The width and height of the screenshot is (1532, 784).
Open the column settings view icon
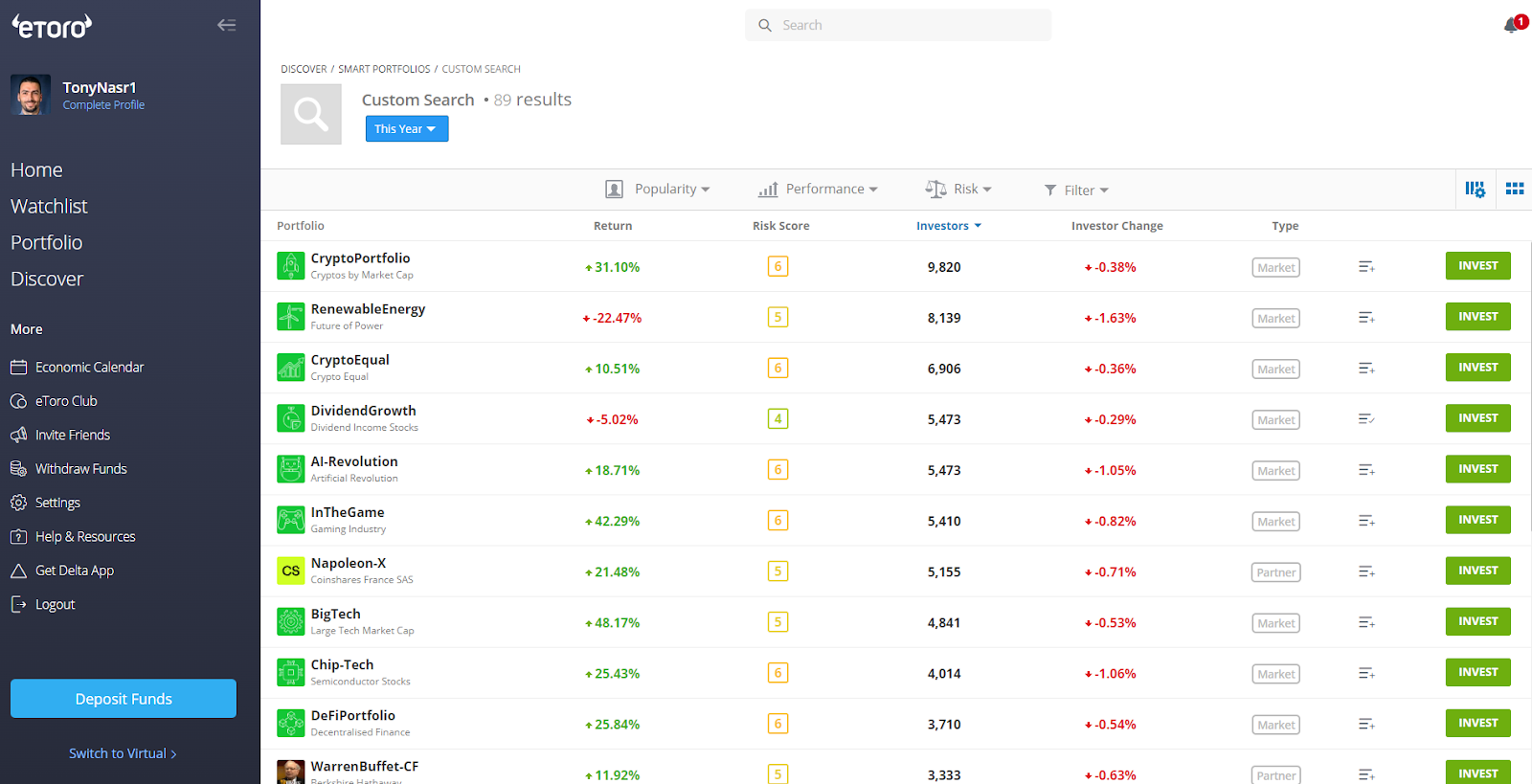[1476, 190]
